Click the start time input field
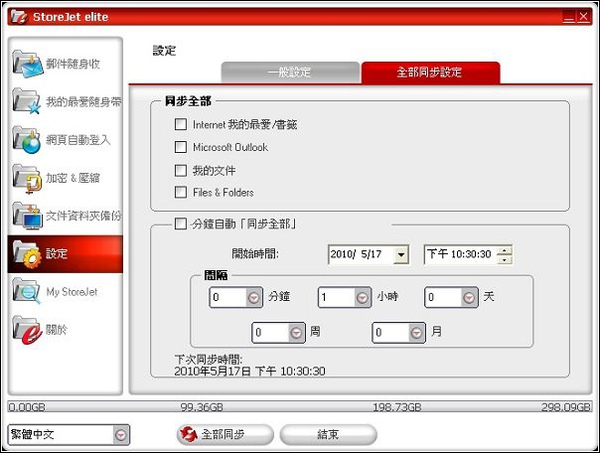Viewport: 600px width, 453px height. click(x=460, y=255)
